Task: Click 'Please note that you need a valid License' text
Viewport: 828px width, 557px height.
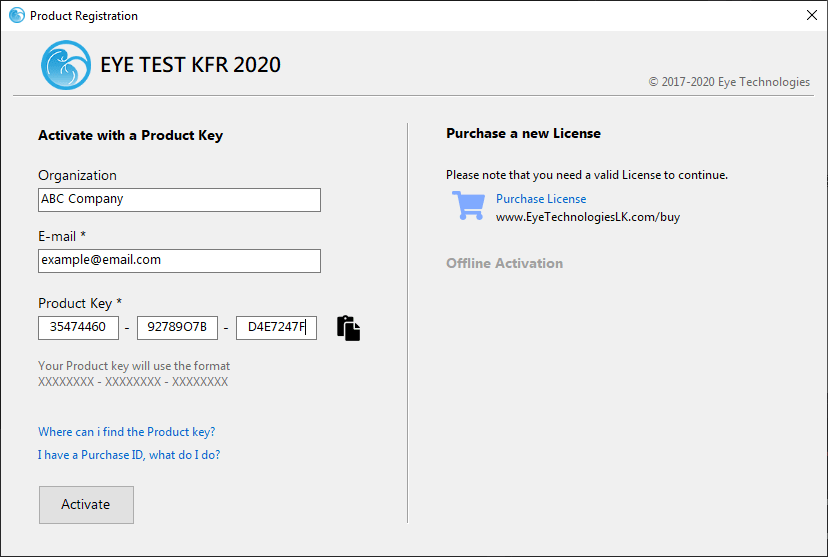Action: (x=587, y=175)
